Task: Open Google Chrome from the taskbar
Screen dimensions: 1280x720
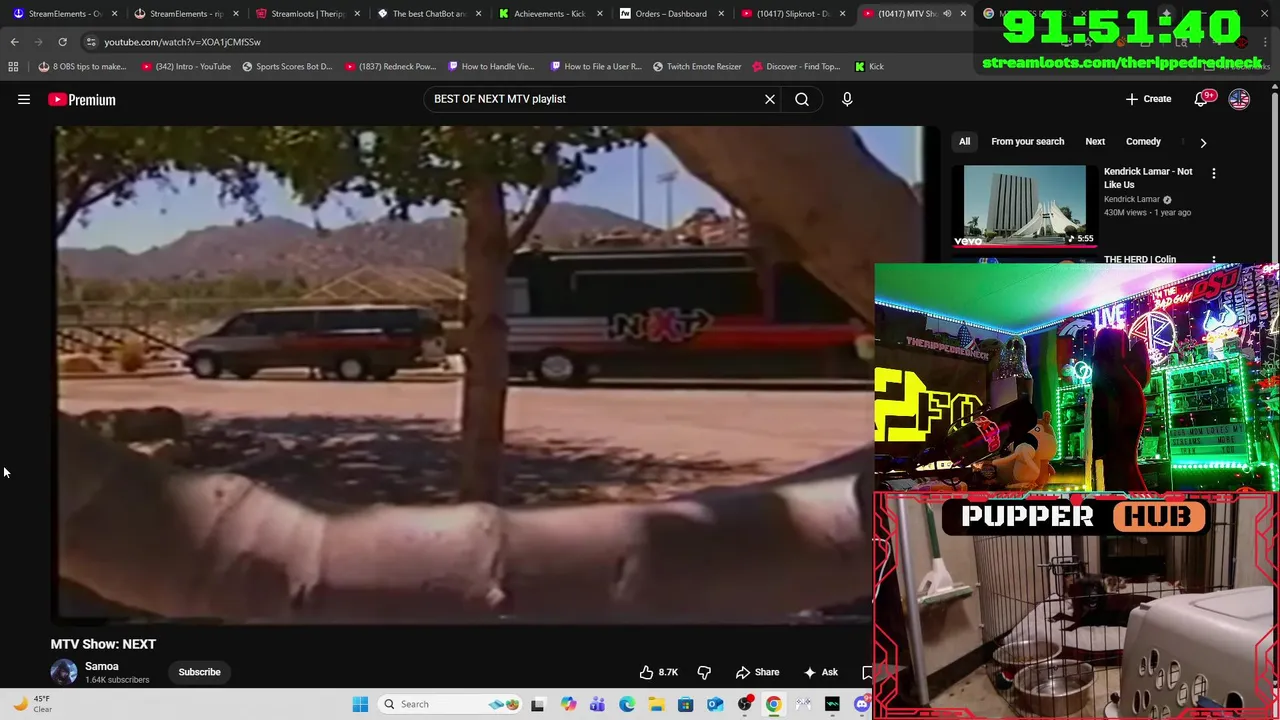Action: coord(773,704)
